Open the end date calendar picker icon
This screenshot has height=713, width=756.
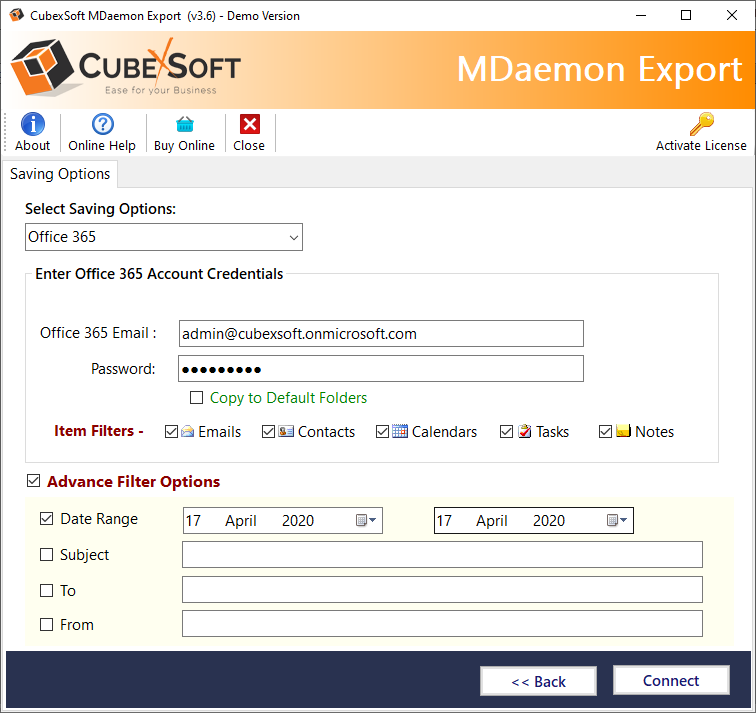pos(616,520)
